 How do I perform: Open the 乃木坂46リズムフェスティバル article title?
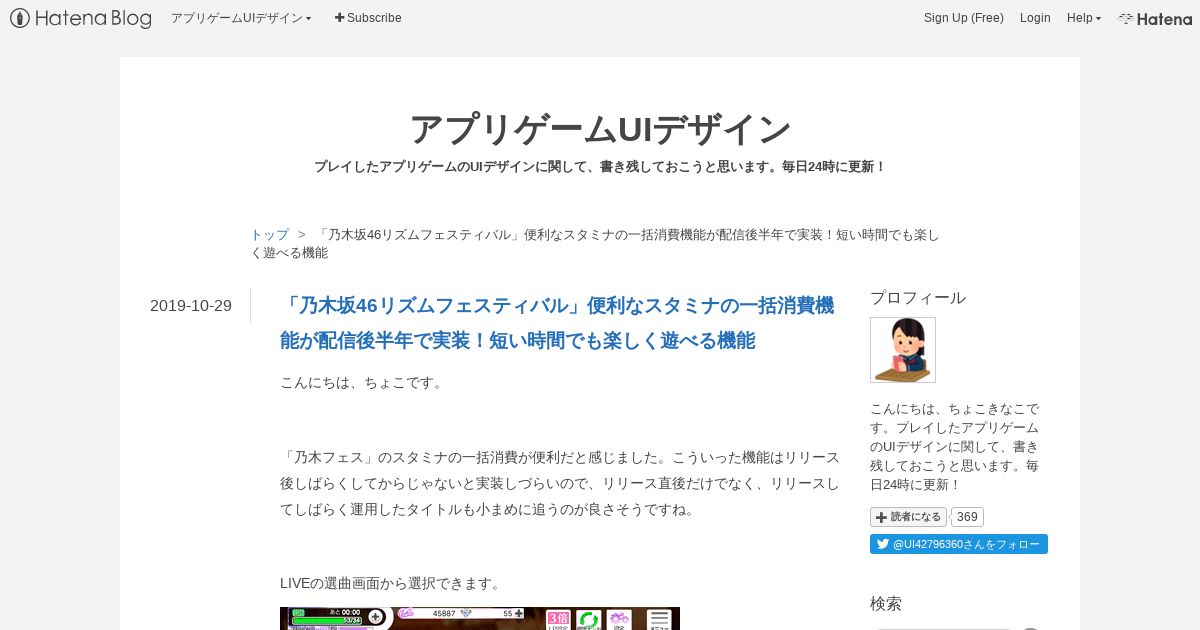tap(557, 323)
